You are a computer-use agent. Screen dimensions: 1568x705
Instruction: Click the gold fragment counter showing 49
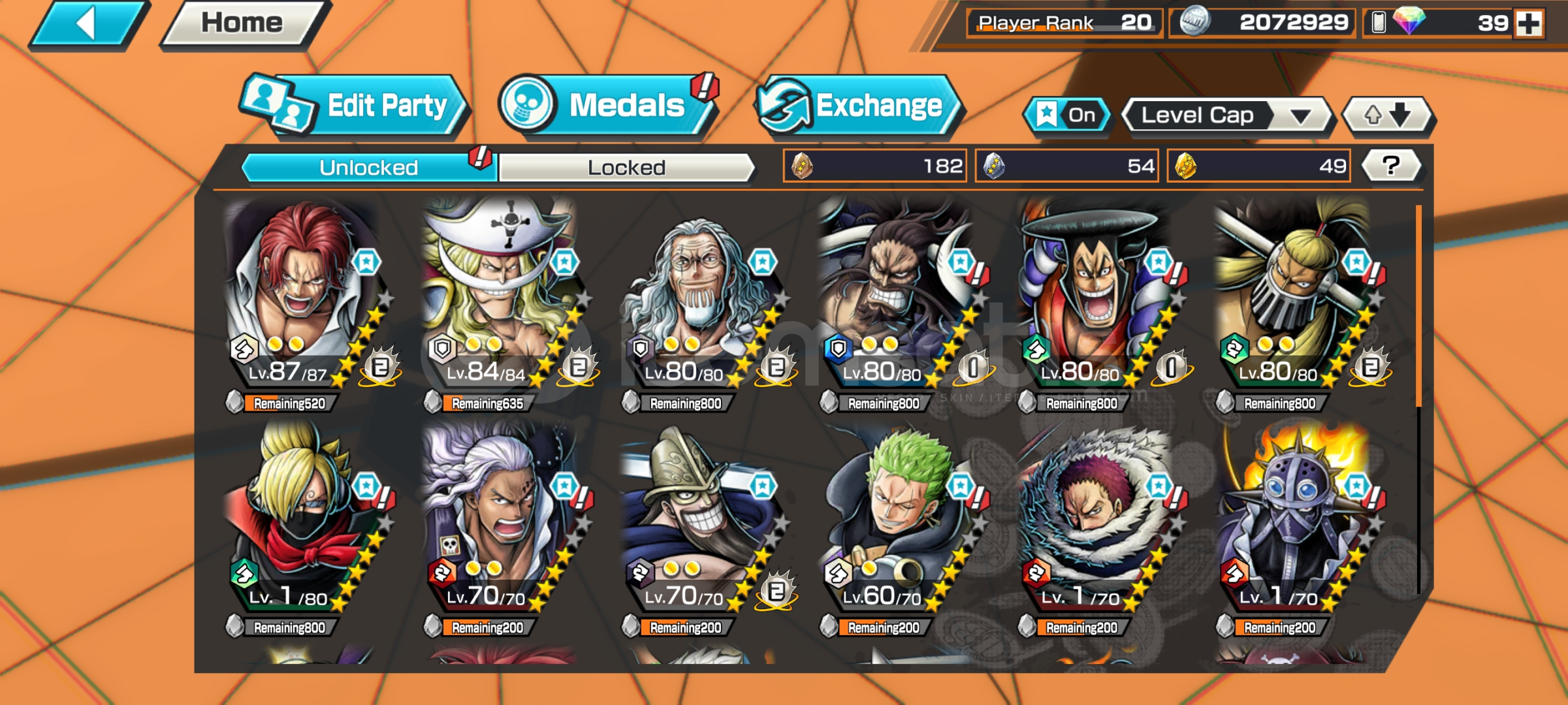click(1258, 166)
